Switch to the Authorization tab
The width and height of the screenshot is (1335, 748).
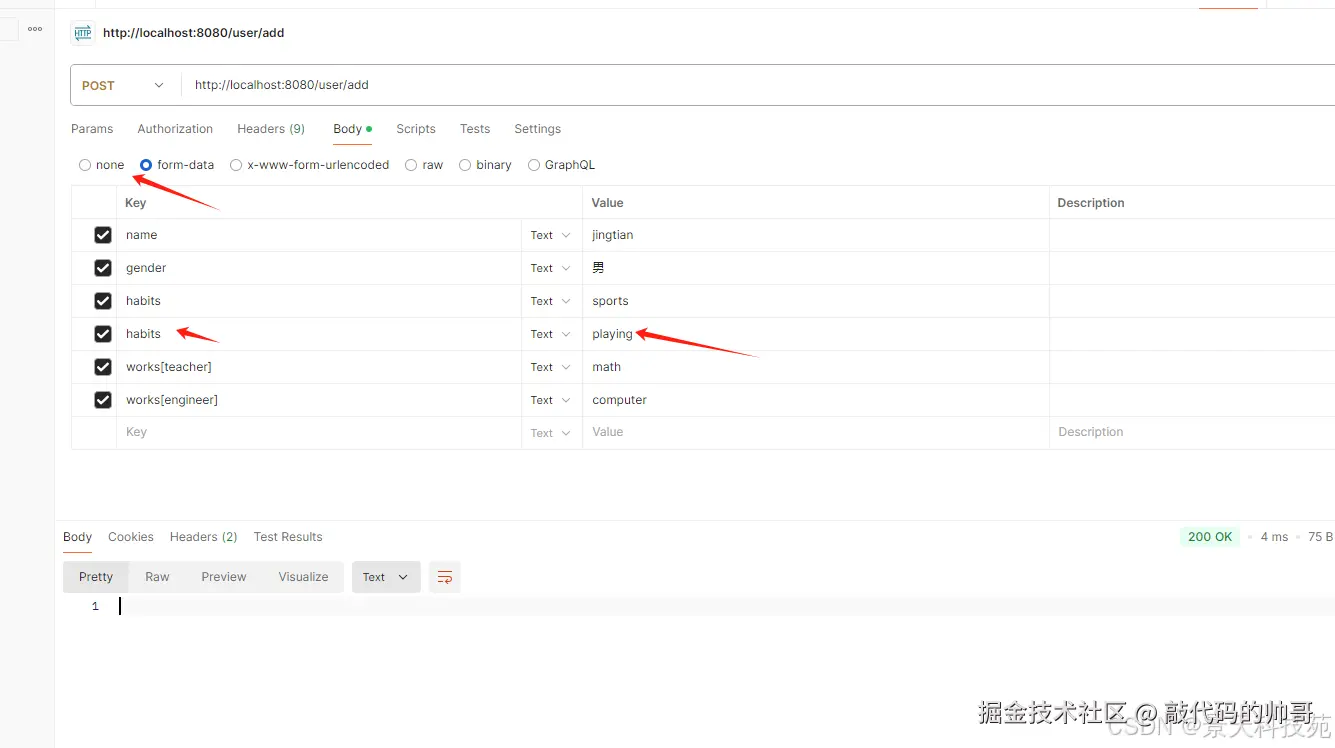pos(175,129)
